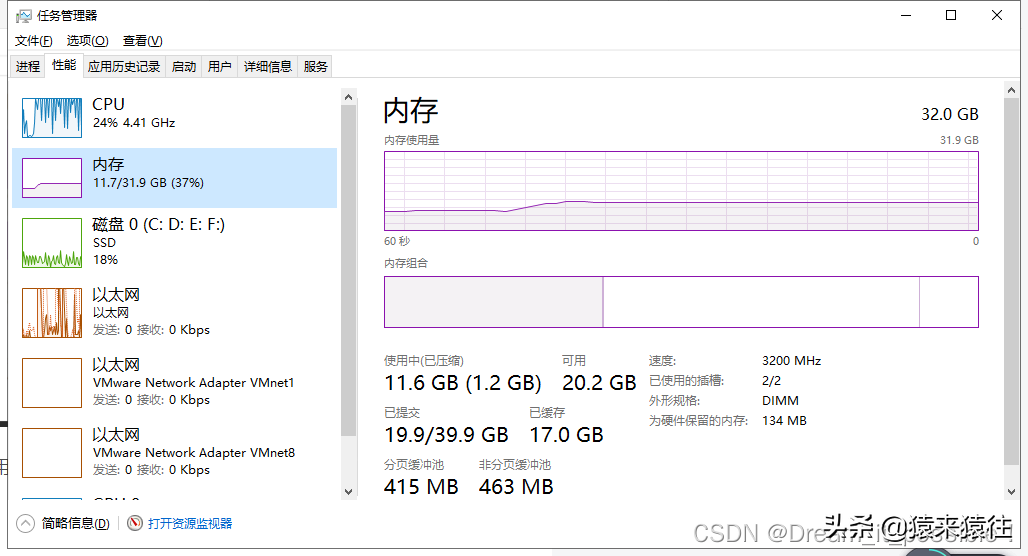Click the 简略信息(D) button
Screen dimensions: 1028x556
pos(75,523)
